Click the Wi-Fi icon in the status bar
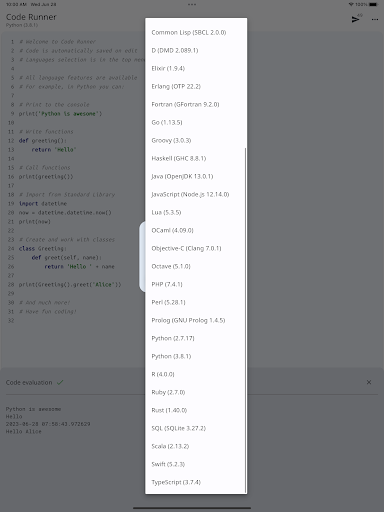The image size is (384, 512). point(351,4)
